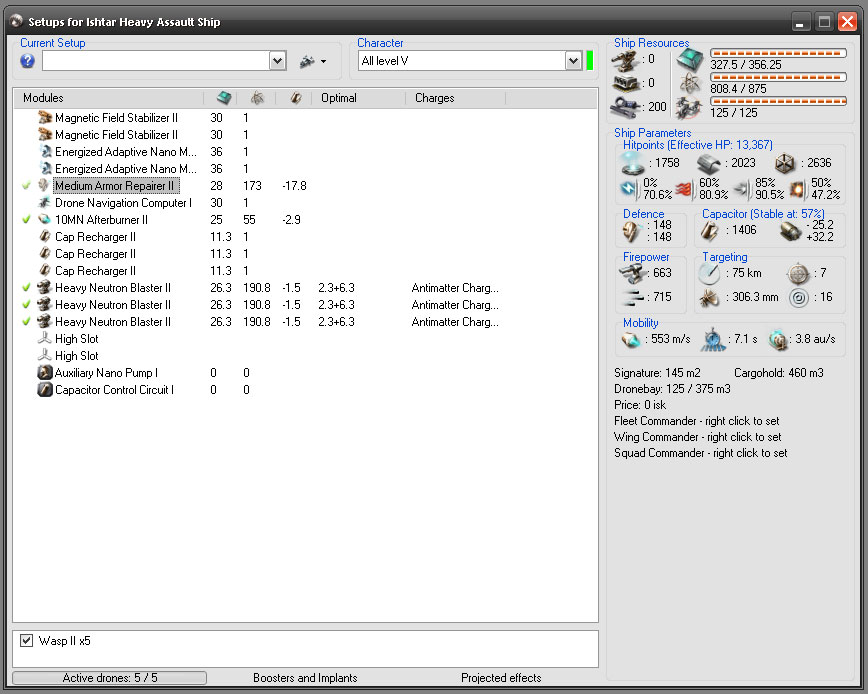Click the blue help question mark icon

(x=27, y=61)
